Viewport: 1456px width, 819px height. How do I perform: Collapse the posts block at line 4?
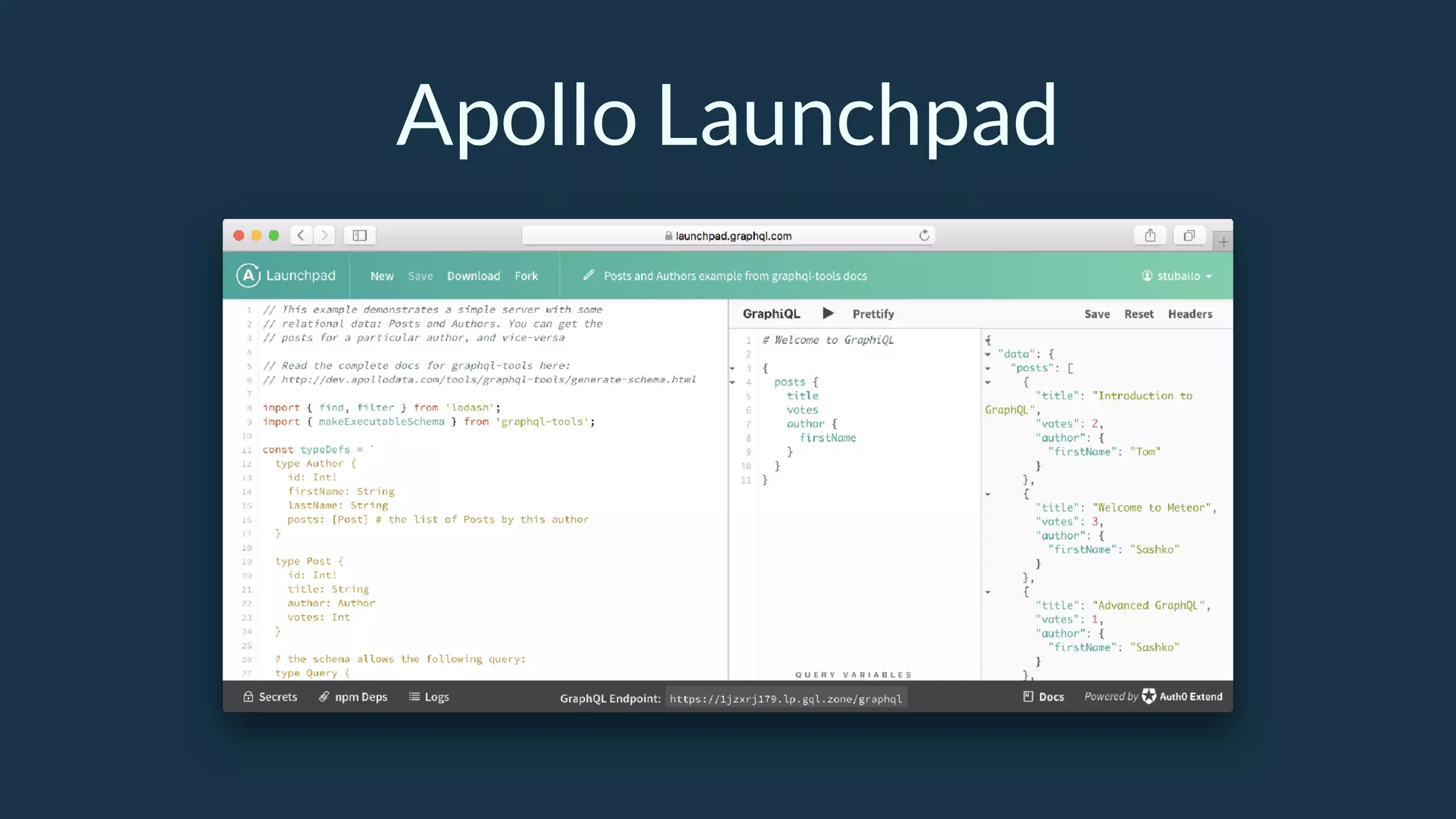[732, 382]
